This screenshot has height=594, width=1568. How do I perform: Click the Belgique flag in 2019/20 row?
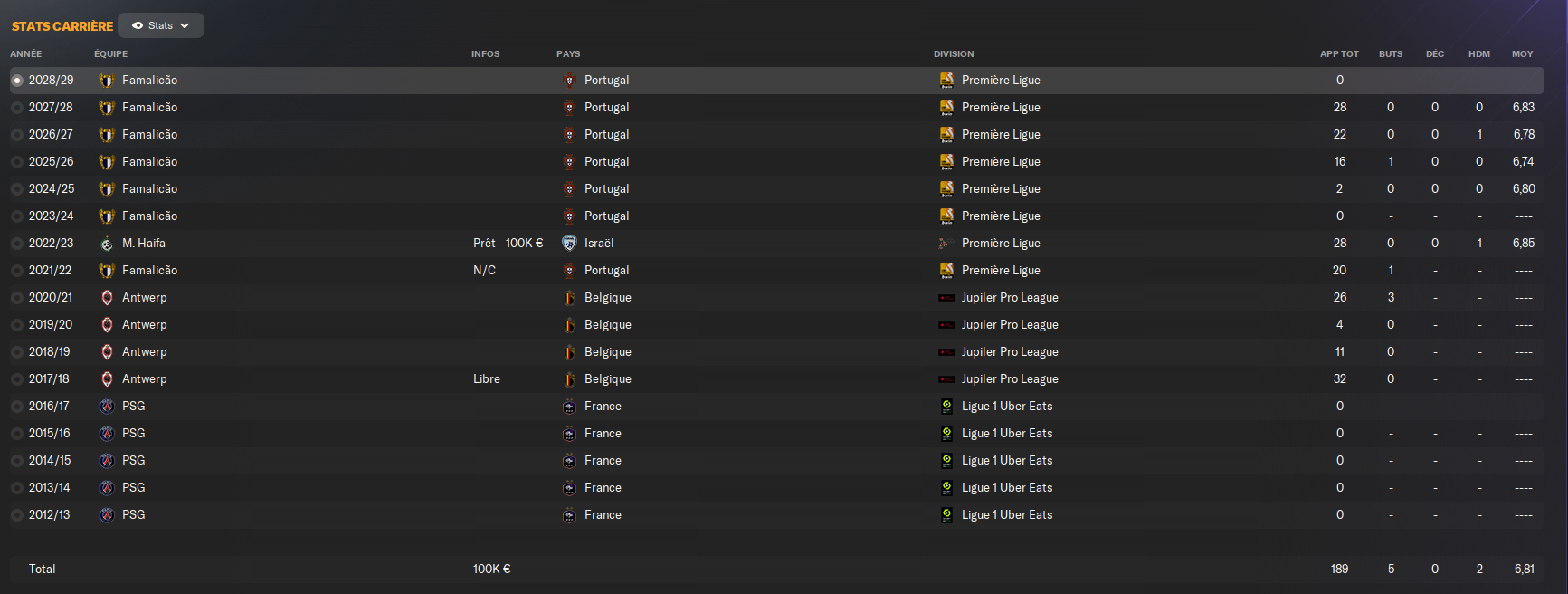pyautogui.click(x=569, y=325)
